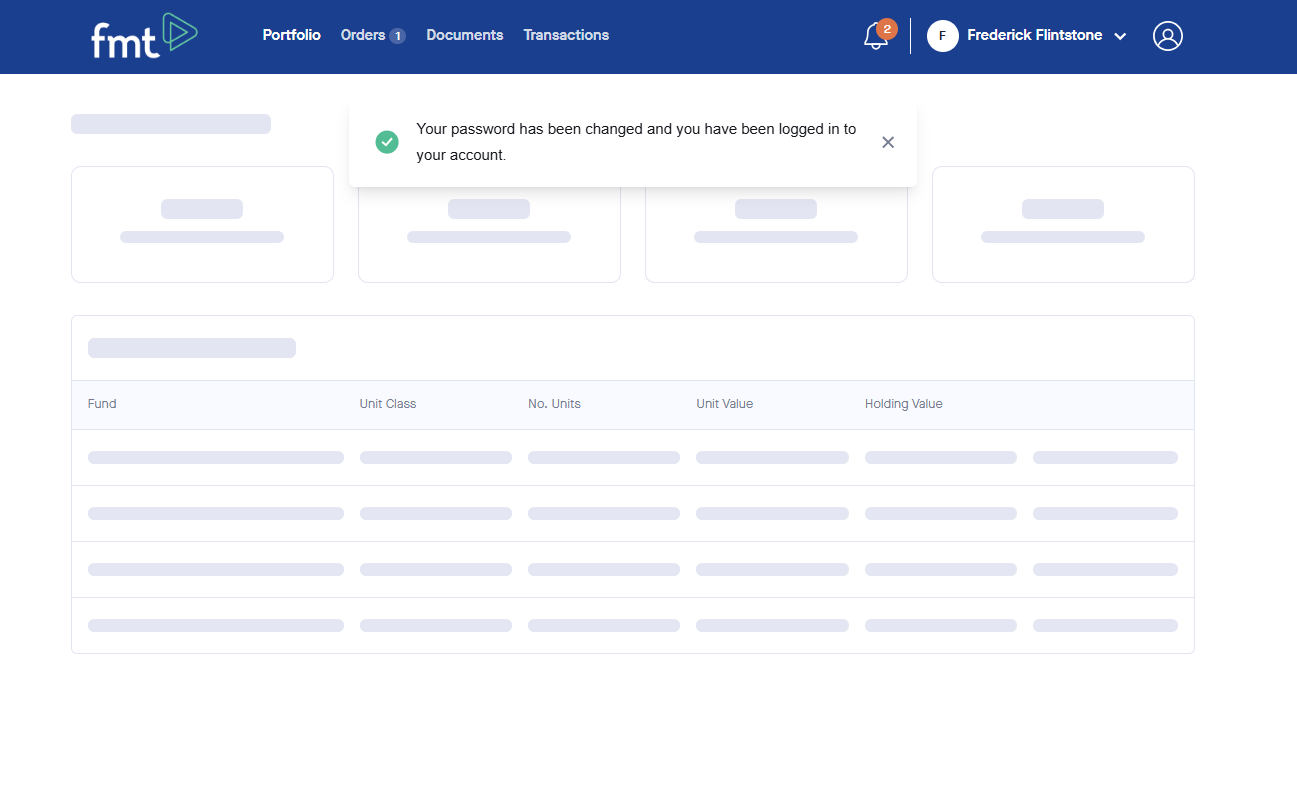
Task: Click the password changed message text
Action: (x=635, y=142)
